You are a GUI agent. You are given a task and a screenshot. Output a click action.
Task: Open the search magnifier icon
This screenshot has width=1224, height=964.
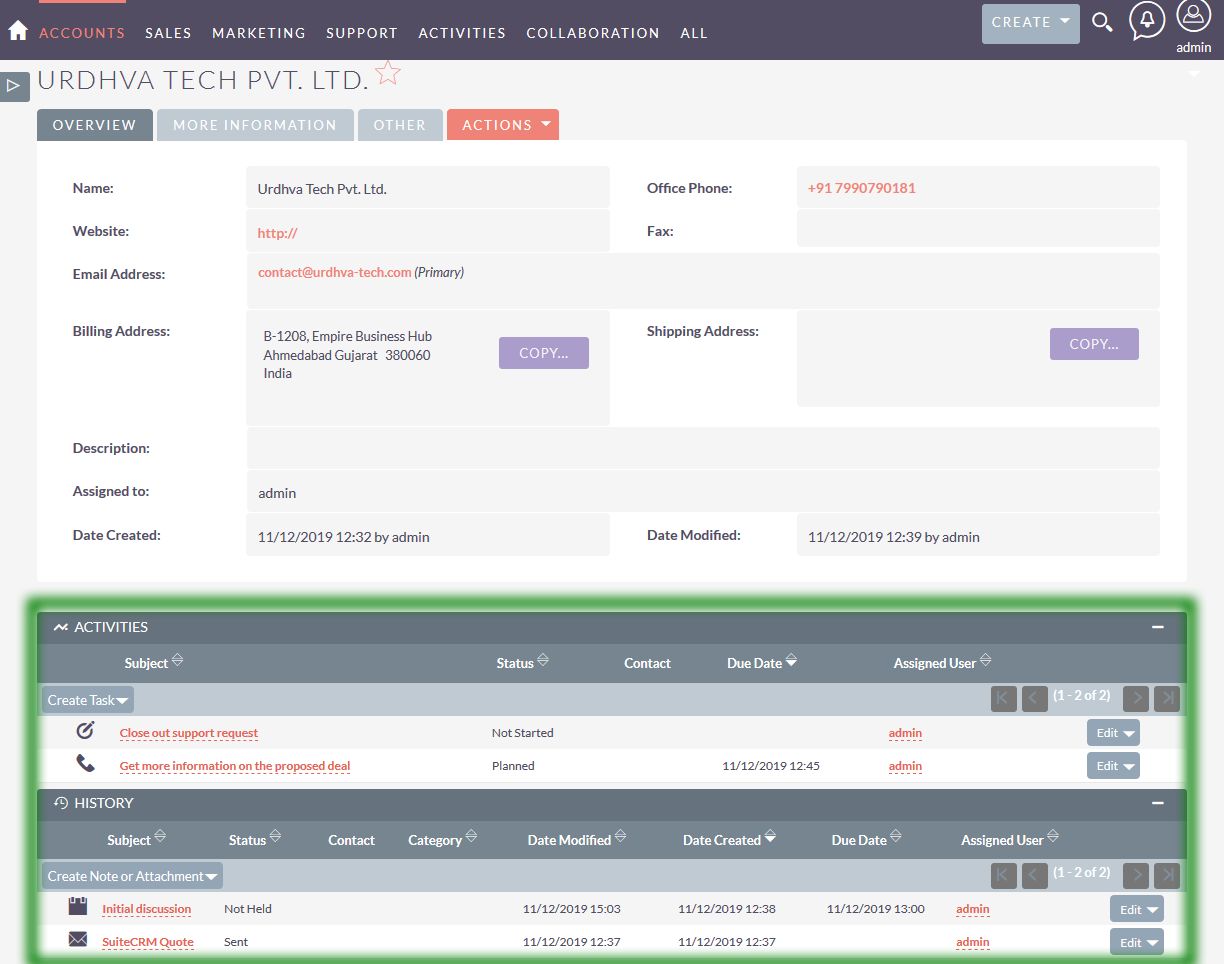click(x=1102, y=22)
